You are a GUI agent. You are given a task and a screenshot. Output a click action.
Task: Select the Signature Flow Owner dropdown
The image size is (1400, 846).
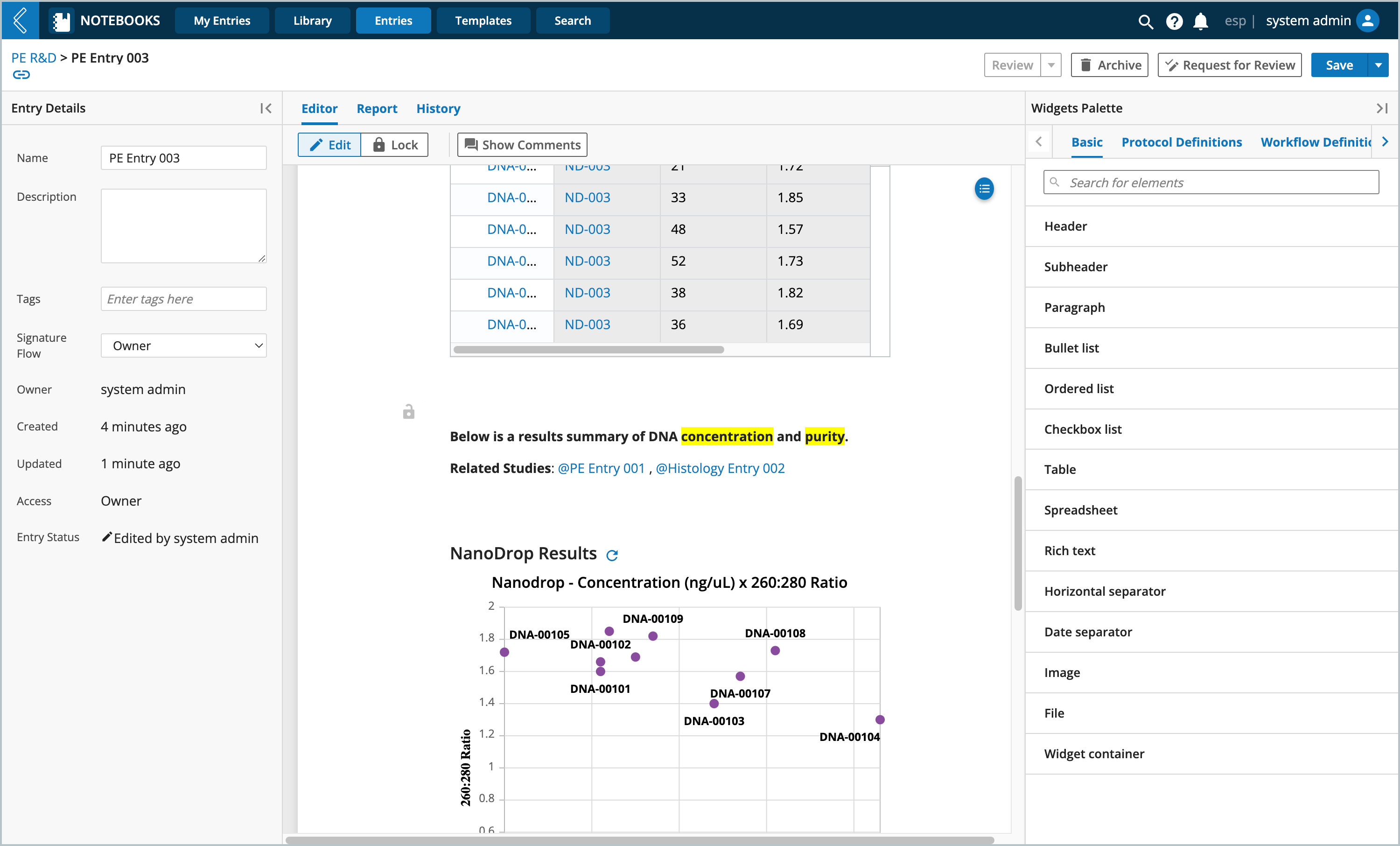point(183,345)
